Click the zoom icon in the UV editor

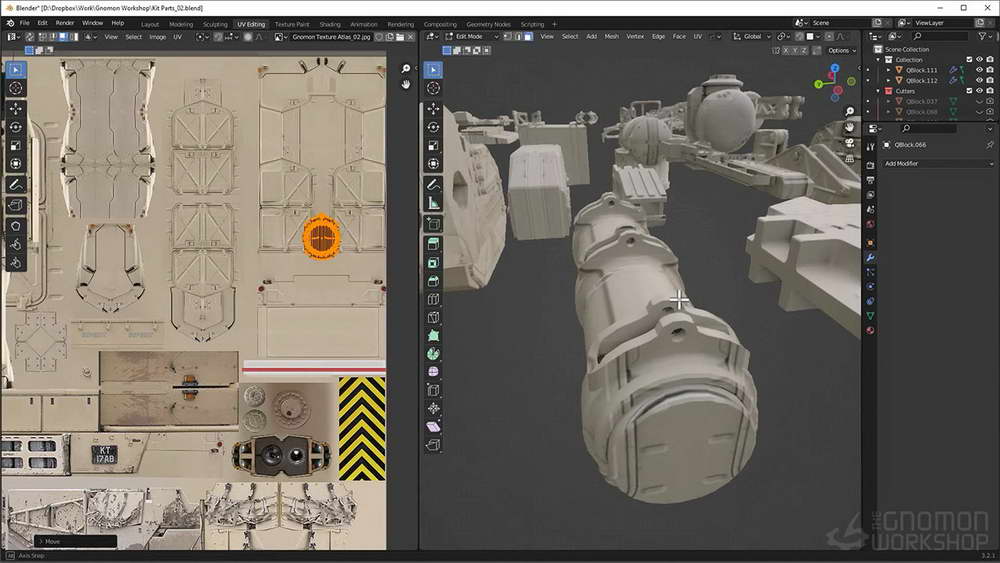coord(406,69)
